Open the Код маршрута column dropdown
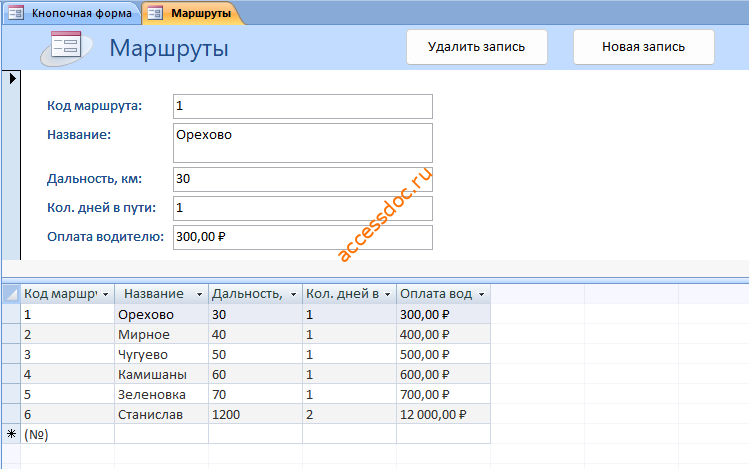The width and height of the screenshot is (749, 469). click(106, 294)
